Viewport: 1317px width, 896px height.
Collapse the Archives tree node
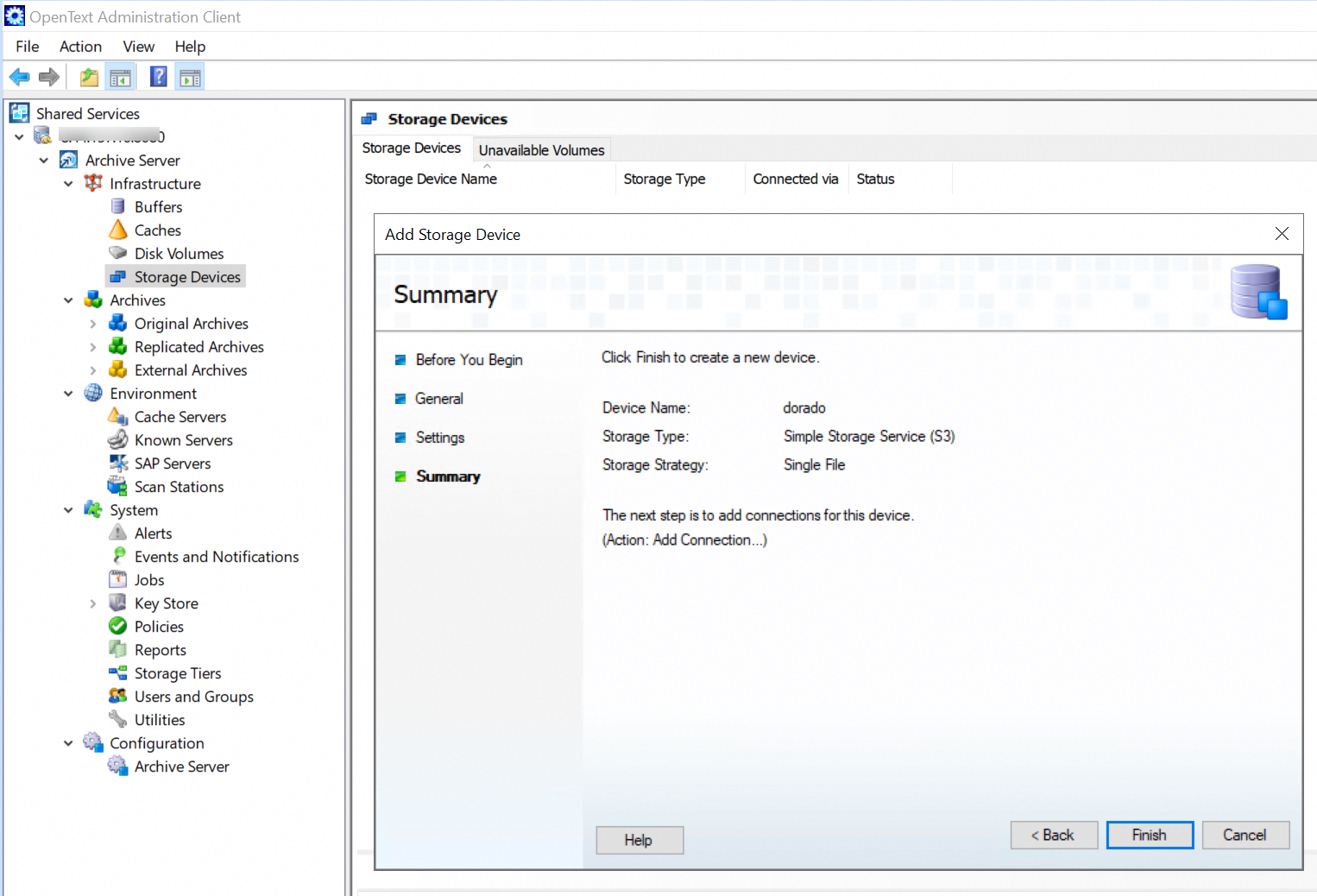[x=68, y=300]
